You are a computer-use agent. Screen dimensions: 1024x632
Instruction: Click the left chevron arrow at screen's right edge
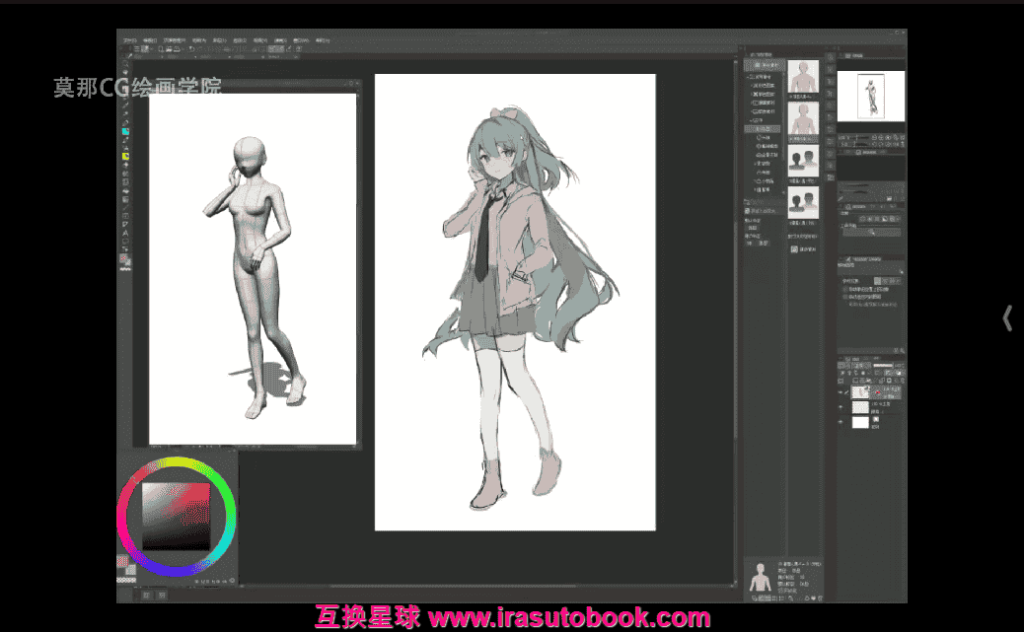pyautogui.click(x=1007, y=319)
